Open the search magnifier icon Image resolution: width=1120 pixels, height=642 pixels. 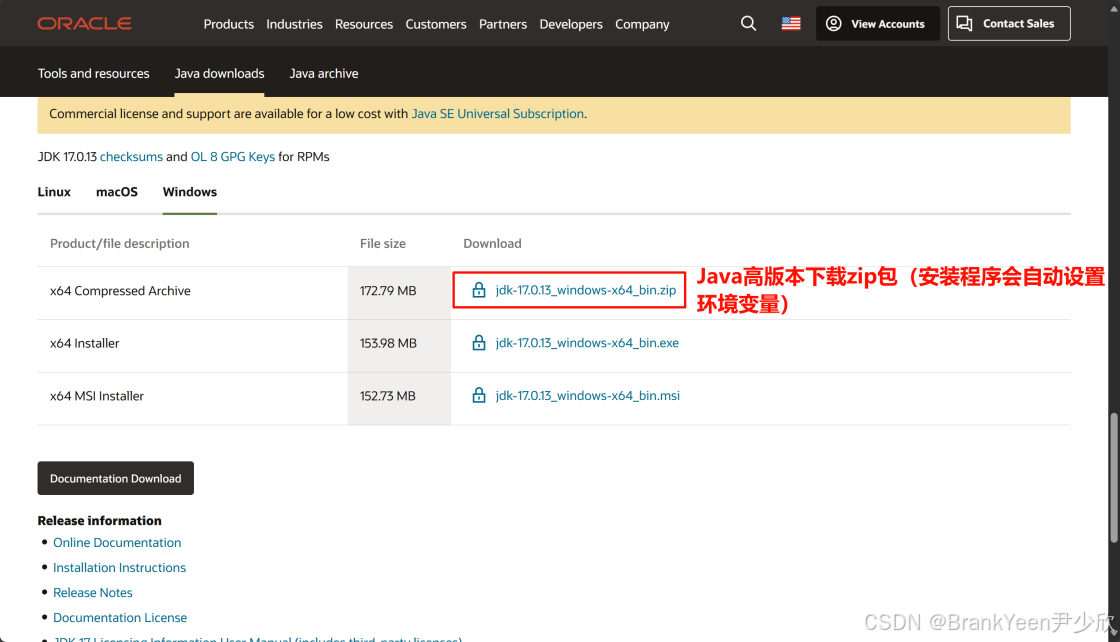[x=748, y=24]
